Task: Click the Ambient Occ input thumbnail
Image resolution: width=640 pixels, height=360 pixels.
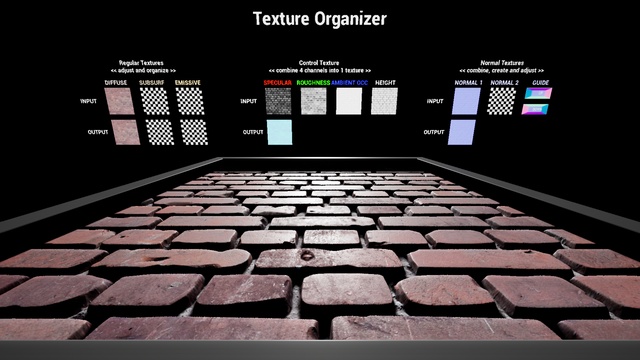Action: click(349, 101)
